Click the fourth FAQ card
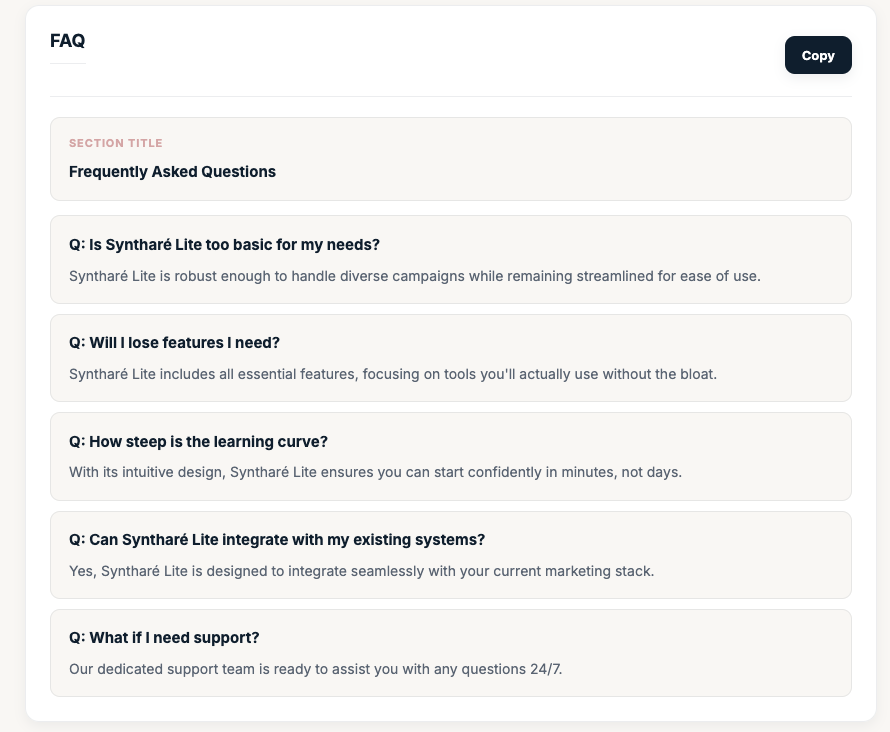 [x=450, y=554]
